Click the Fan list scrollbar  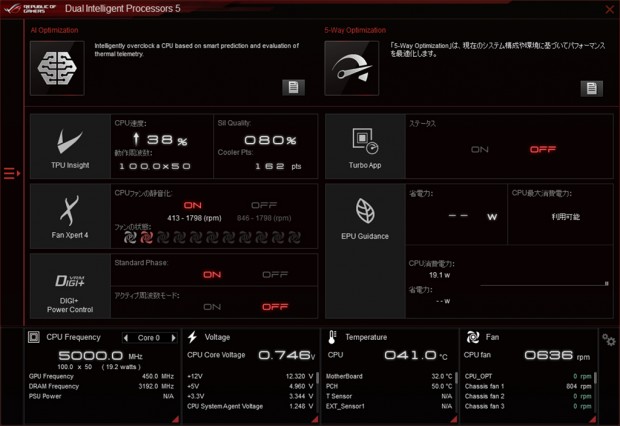pos(595,378)
